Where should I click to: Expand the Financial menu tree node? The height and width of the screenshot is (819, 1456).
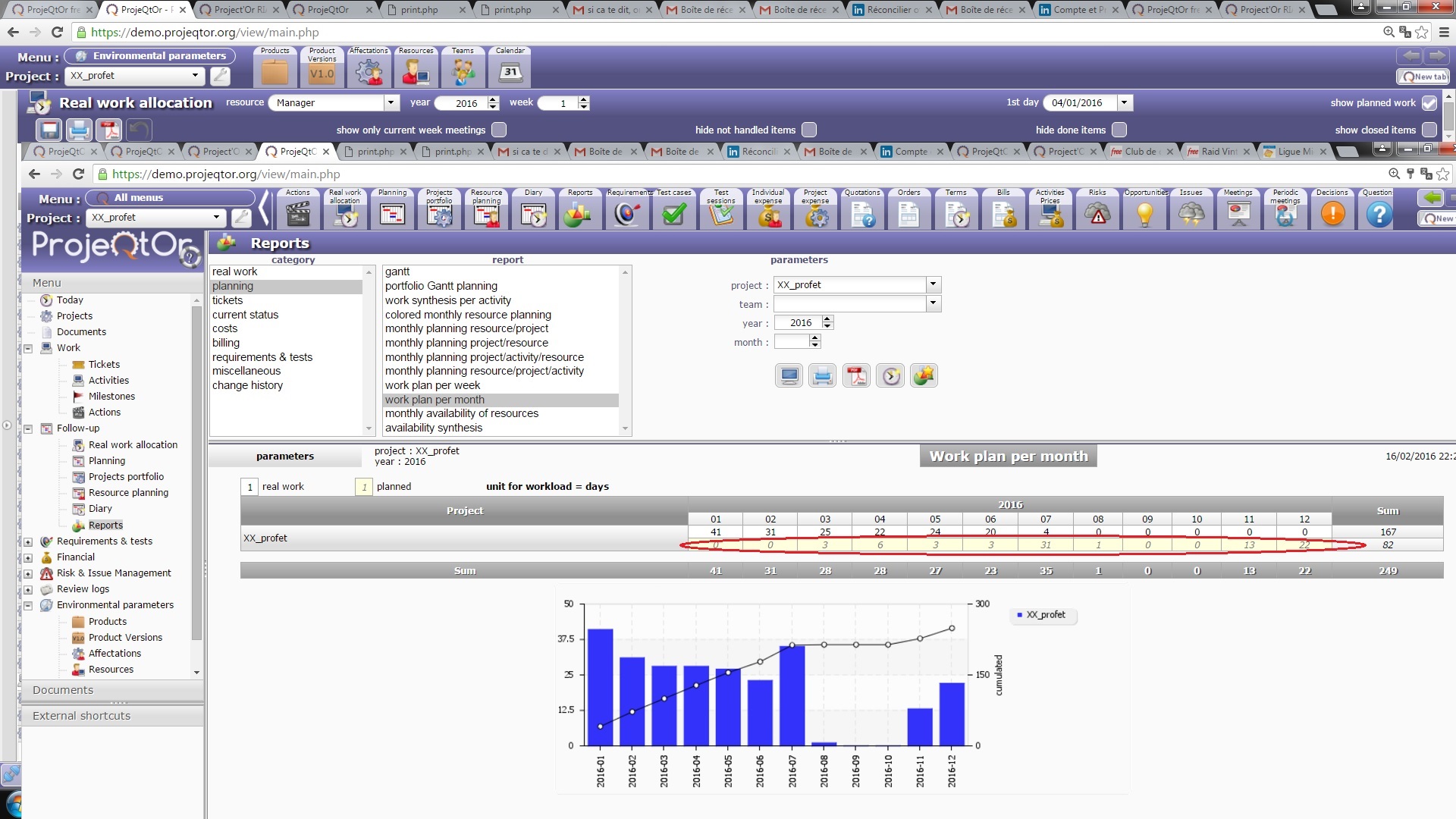click(28, 557)
